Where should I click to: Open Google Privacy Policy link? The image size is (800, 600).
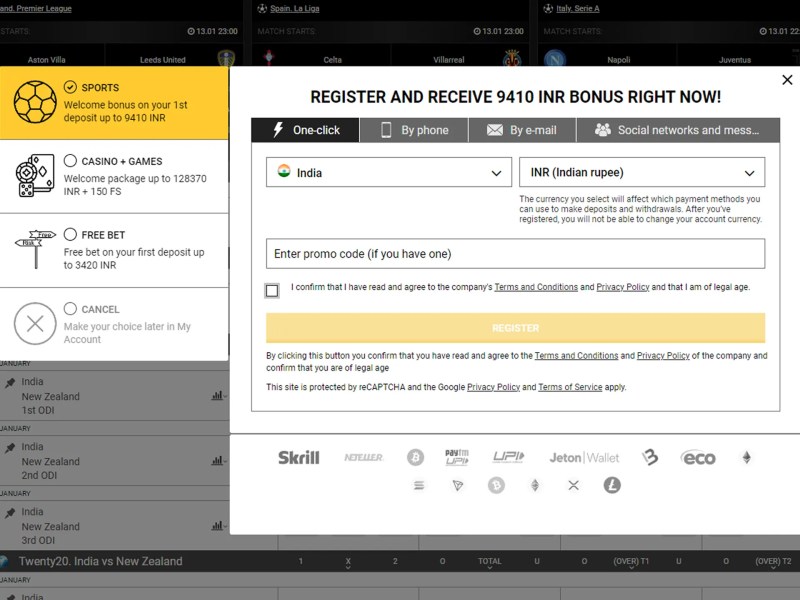pyautogui.click(x=493, y=387)
